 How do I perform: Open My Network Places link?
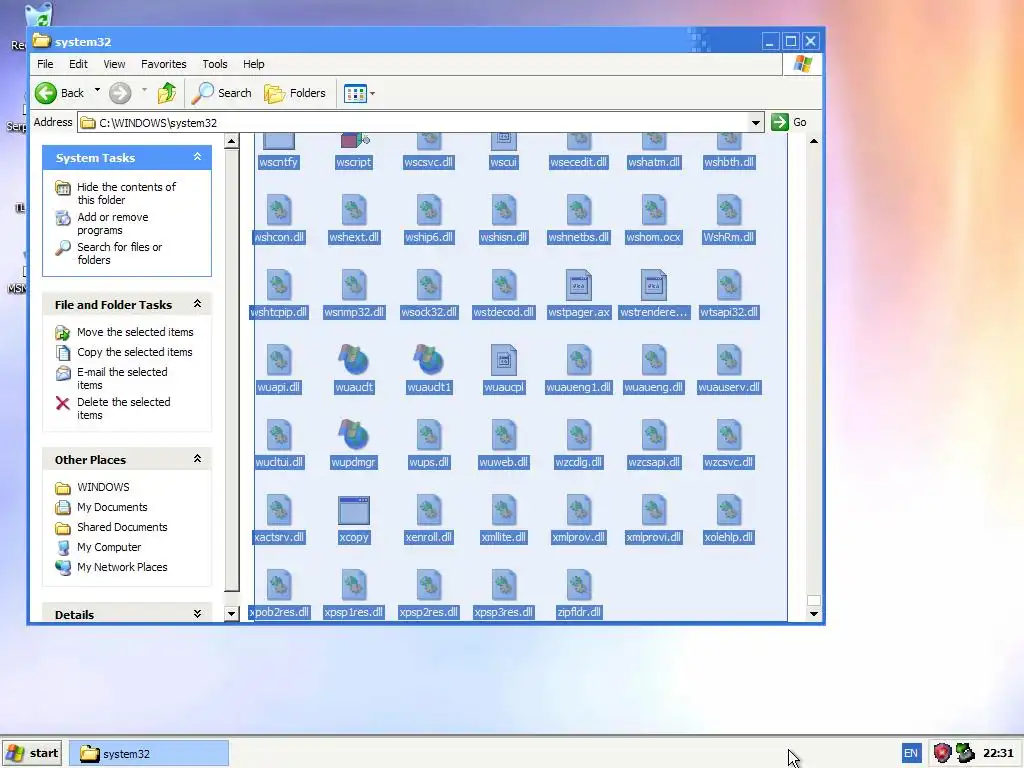[122, 567]
